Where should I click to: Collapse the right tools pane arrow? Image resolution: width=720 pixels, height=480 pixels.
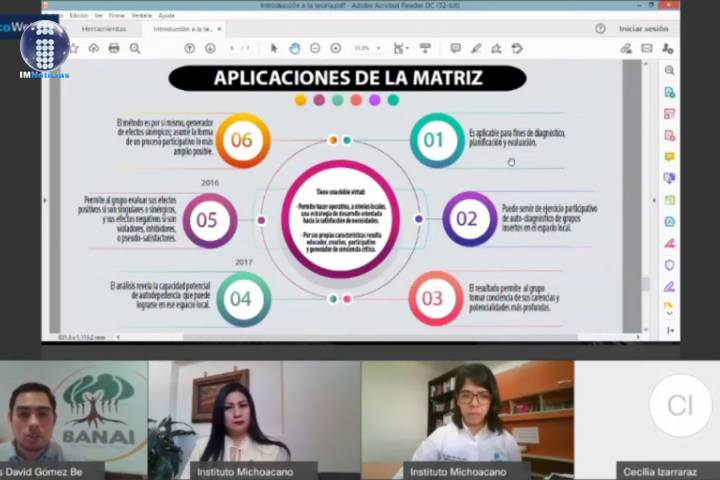click(x=669, y=331)
